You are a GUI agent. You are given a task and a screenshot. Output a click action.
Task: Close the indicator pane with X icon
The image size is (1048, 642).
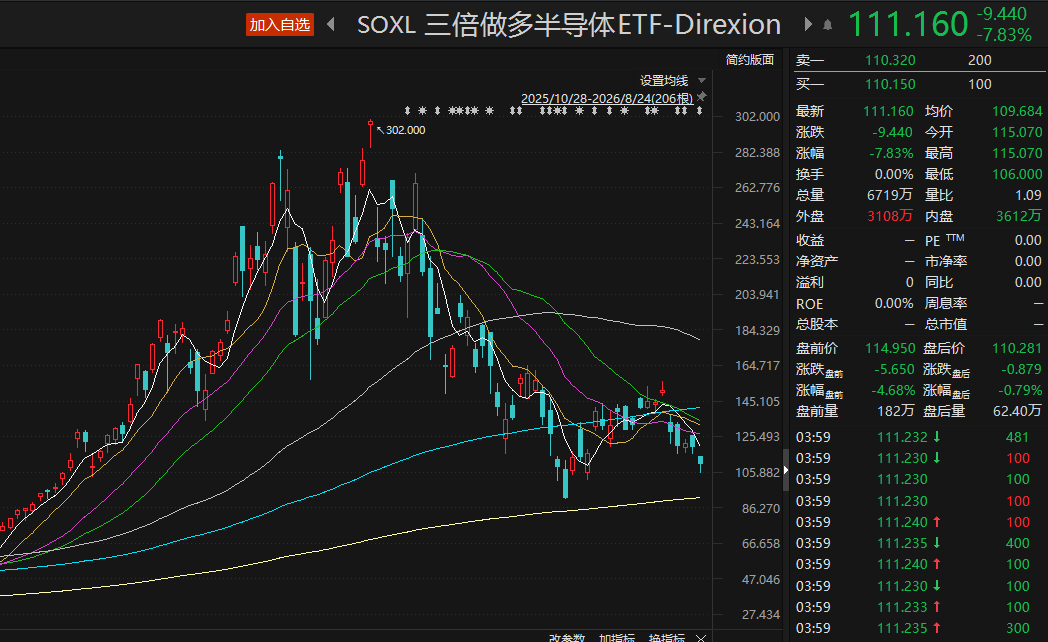700,638
